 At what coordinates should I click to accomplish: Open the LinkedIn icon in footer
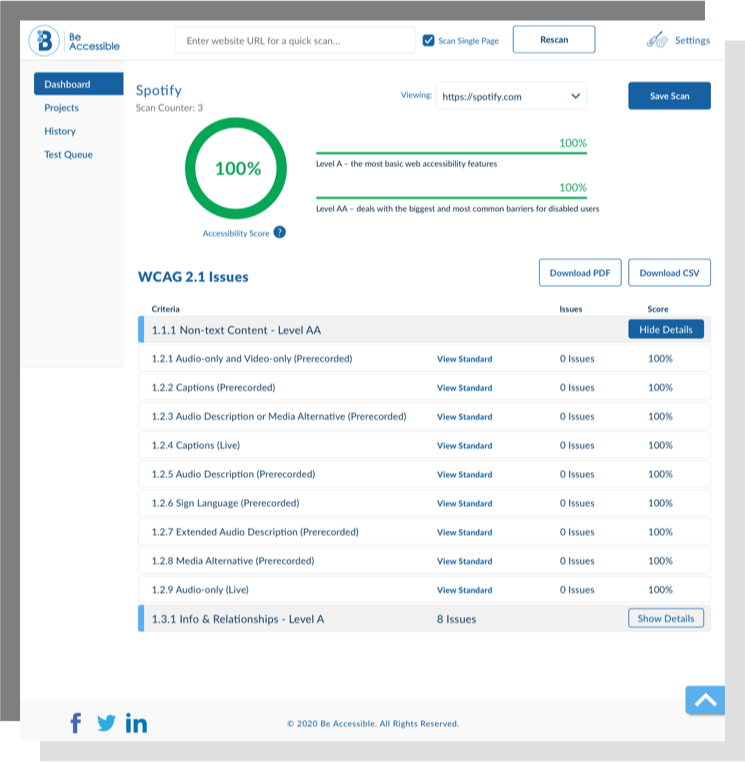coord(136,723)
